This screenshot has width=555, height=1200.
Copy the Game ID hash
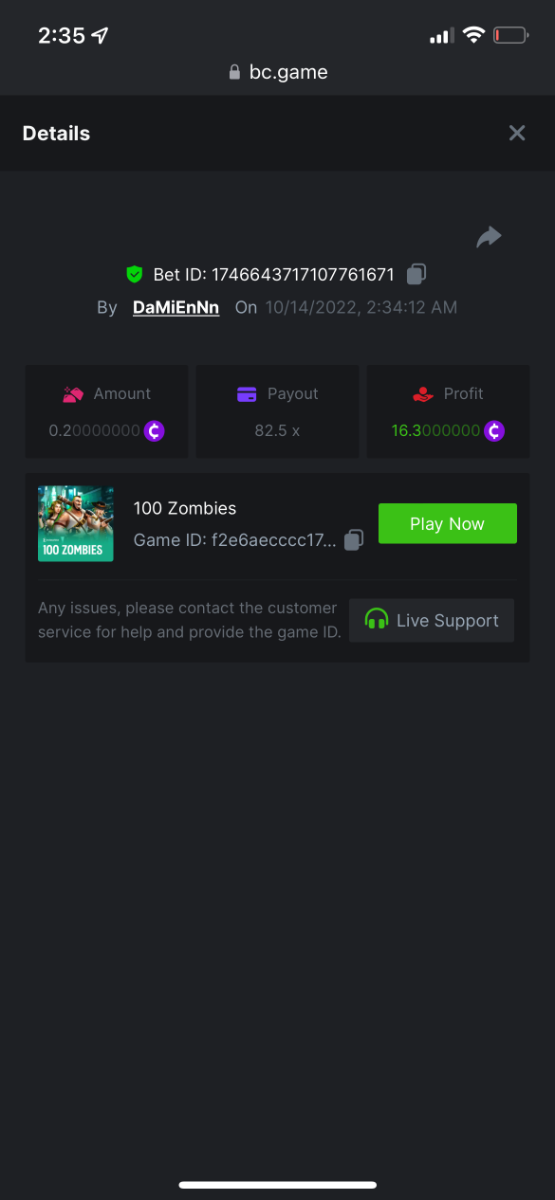point(353,540)
